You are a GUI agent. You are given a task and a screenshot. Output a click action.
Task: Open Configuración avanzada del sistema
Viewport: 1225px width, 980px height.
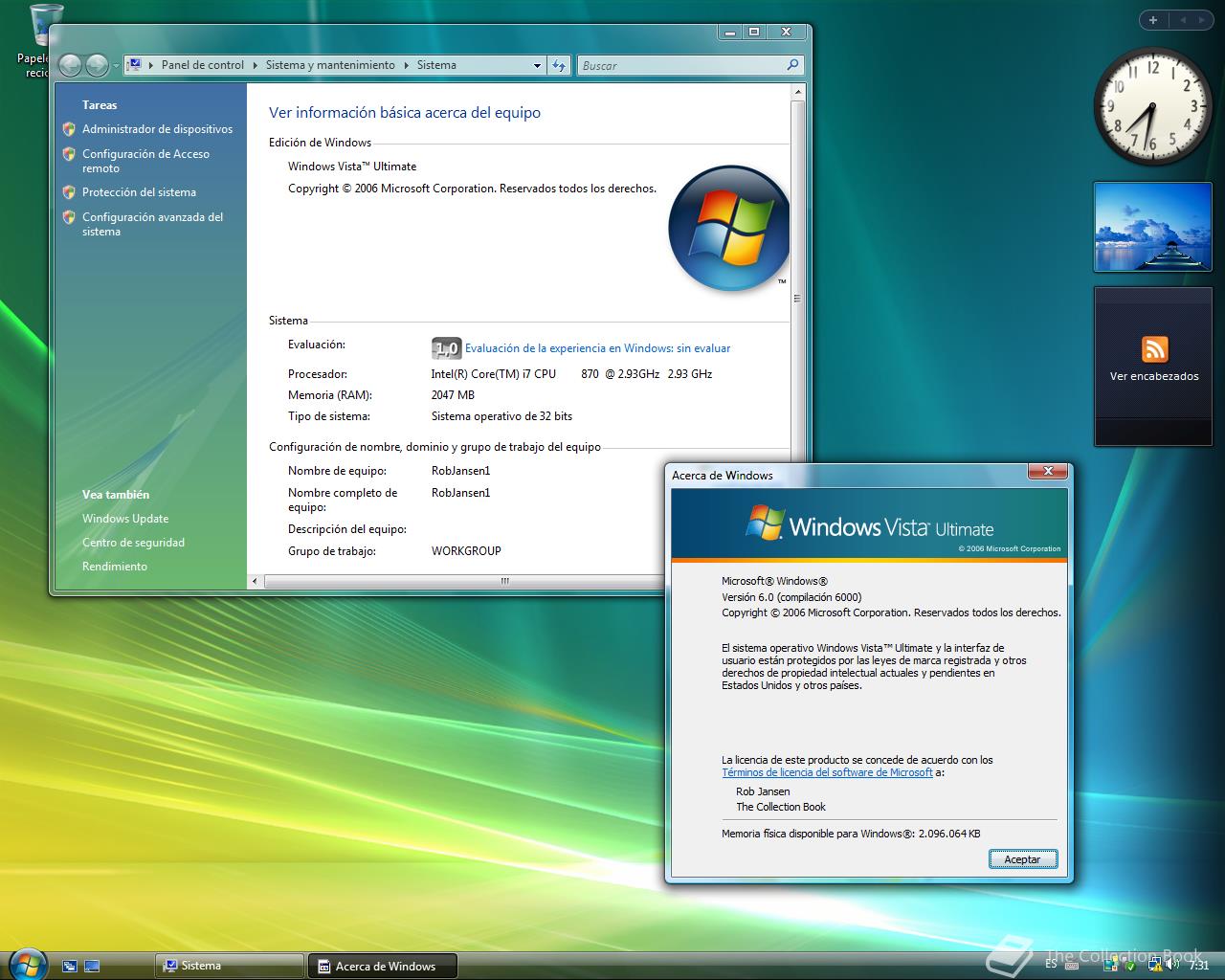coord(152,224)
